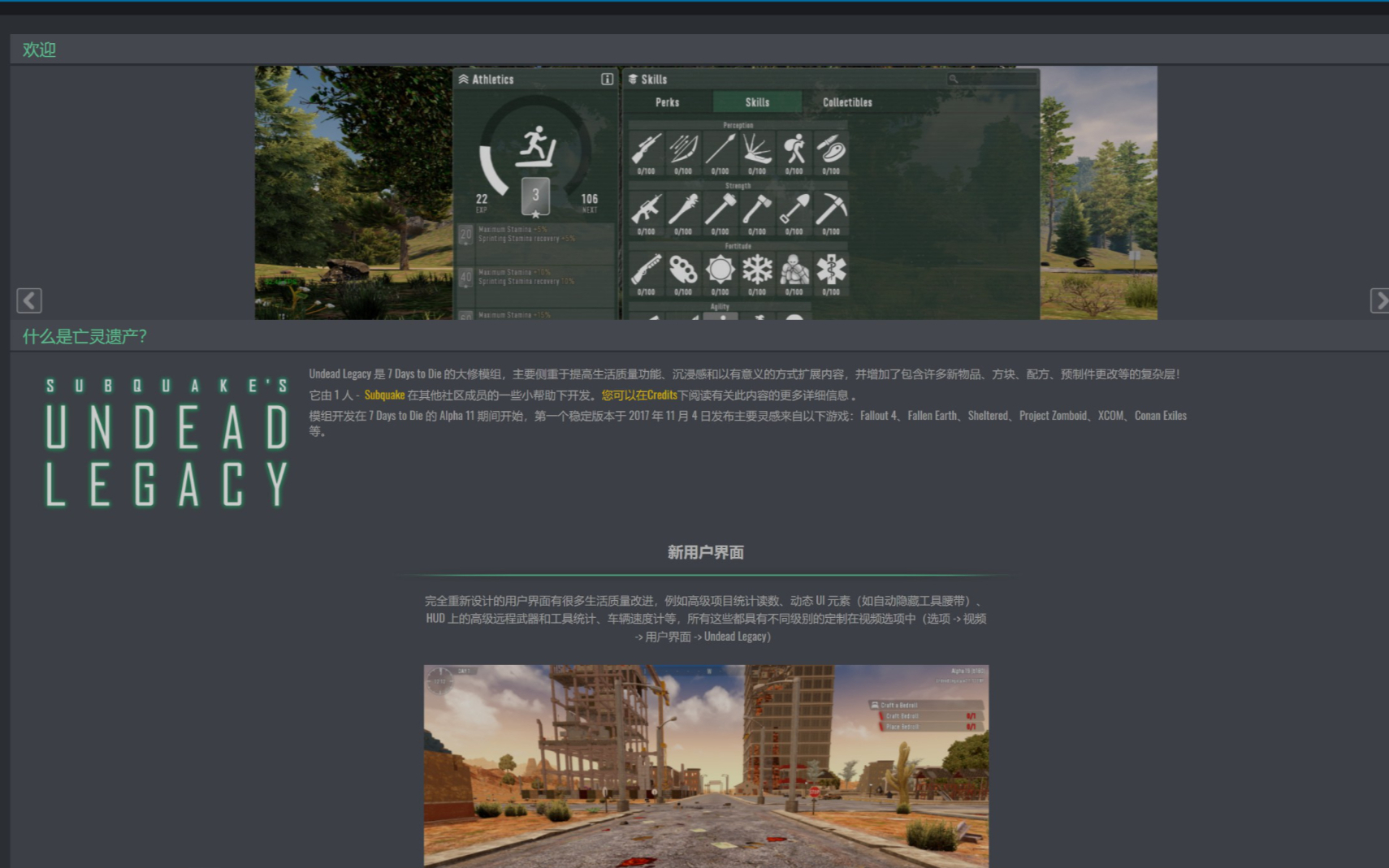Click the line starting 'Undead Legacy 是 7 Days to Die'
Image resolution: width=1389 pixels, height=868 pixels.
pyautogui.click(x=744, y=374)
